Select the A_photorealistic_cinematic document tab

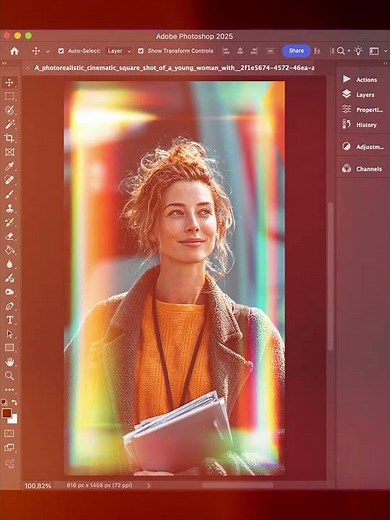click(174, 68)
